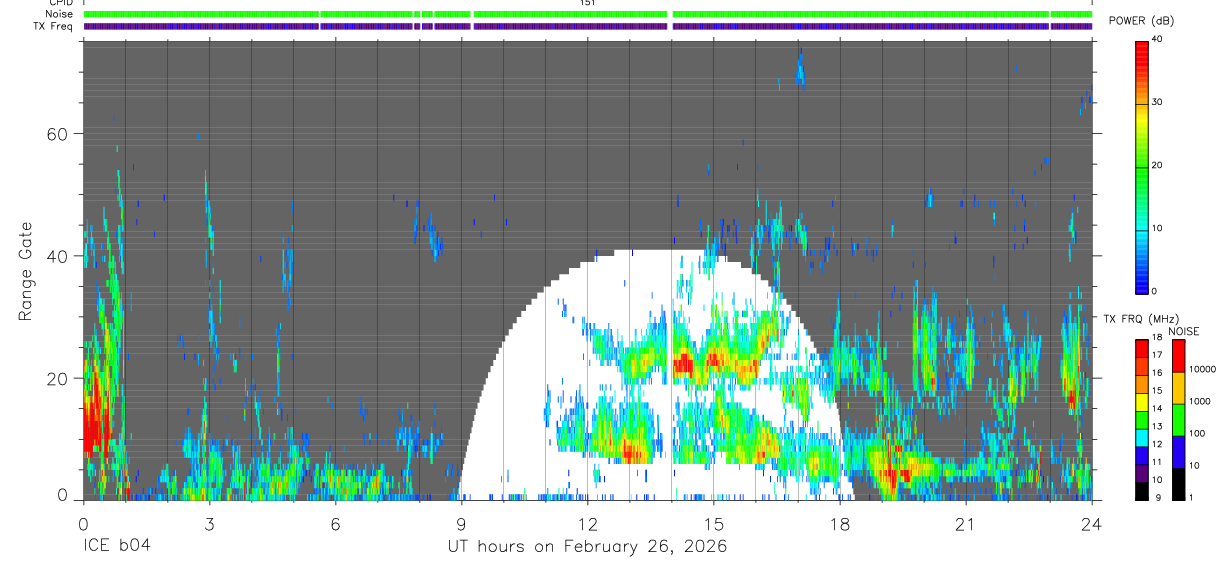
Task: Click the 24 tick on the UT hours axis
Action: pyautogui.click(x=1091, y=524)
